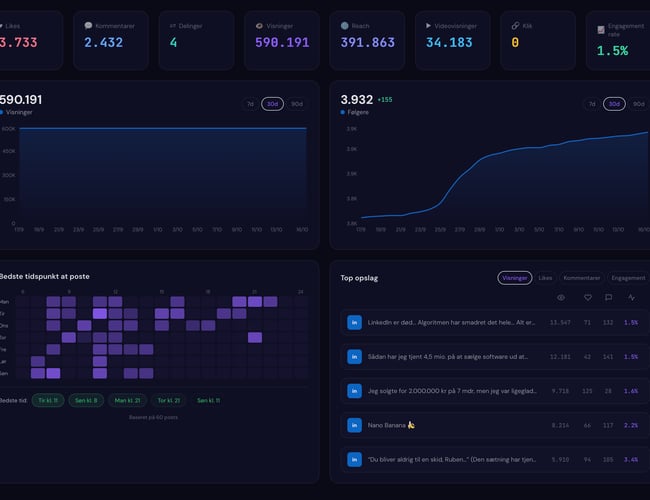Click the 'Tor kl. 21' best time chip
Image resolution: width=650 pixels, height=500 pixels.
[x=169, y=400]
